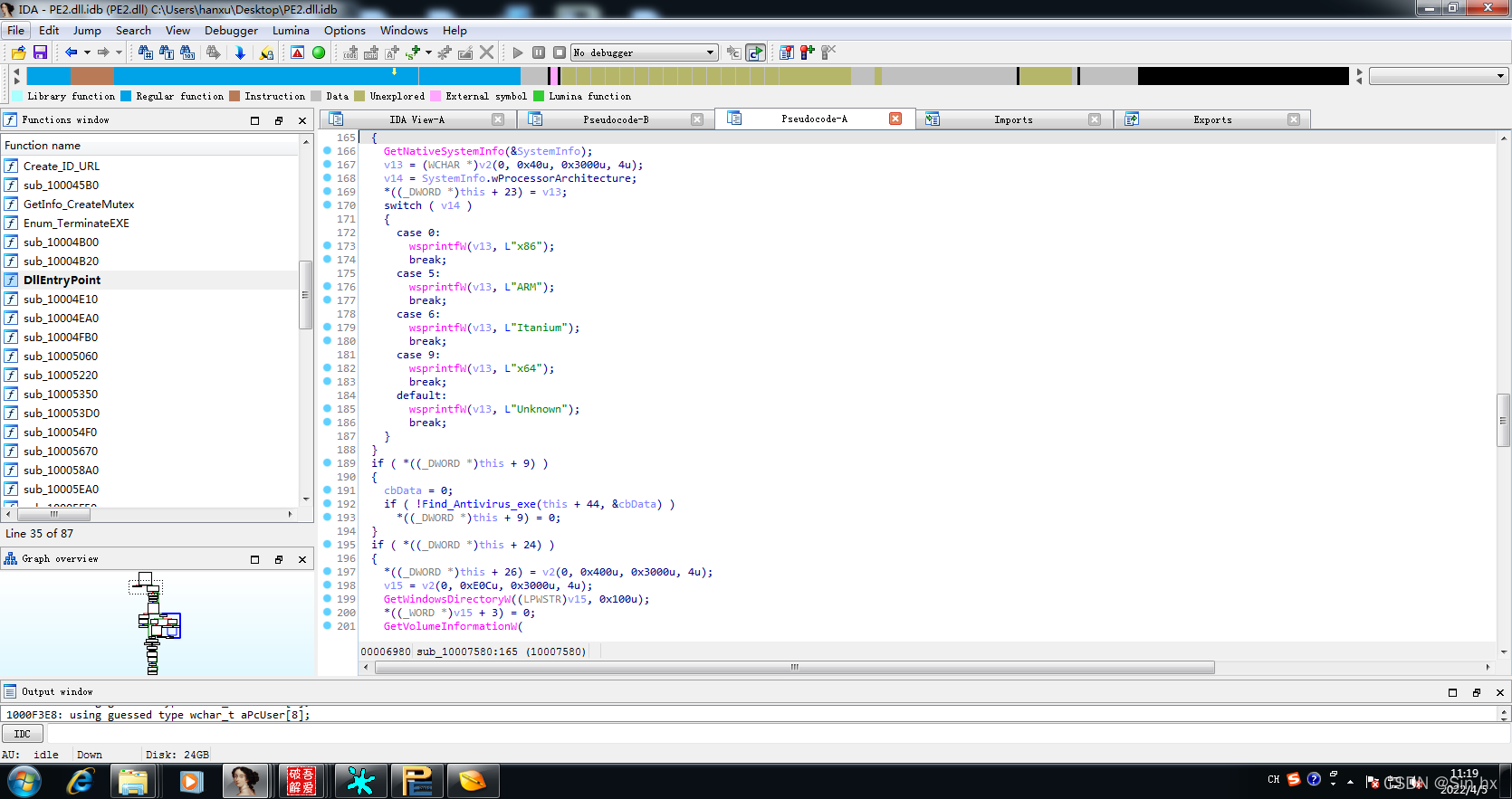
Task: Start the debugger process with the play icon
Action: click(x=518, y=52)
